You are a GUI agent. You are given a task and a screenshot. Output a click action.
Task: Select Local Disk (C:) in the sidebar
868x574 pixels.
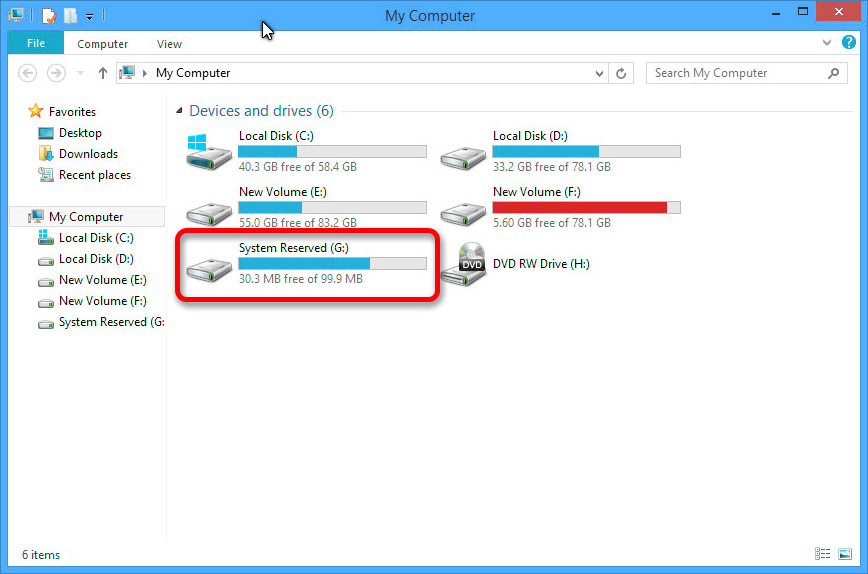tap(96, 238)
